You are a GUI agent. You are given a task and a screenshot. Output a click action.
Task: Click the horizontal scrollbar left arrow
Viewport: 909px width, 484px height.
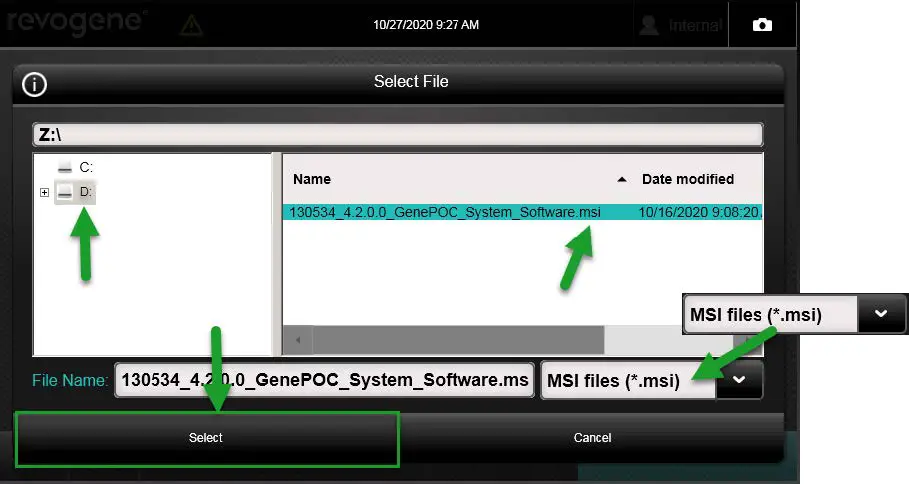click(x=298, y=340)
